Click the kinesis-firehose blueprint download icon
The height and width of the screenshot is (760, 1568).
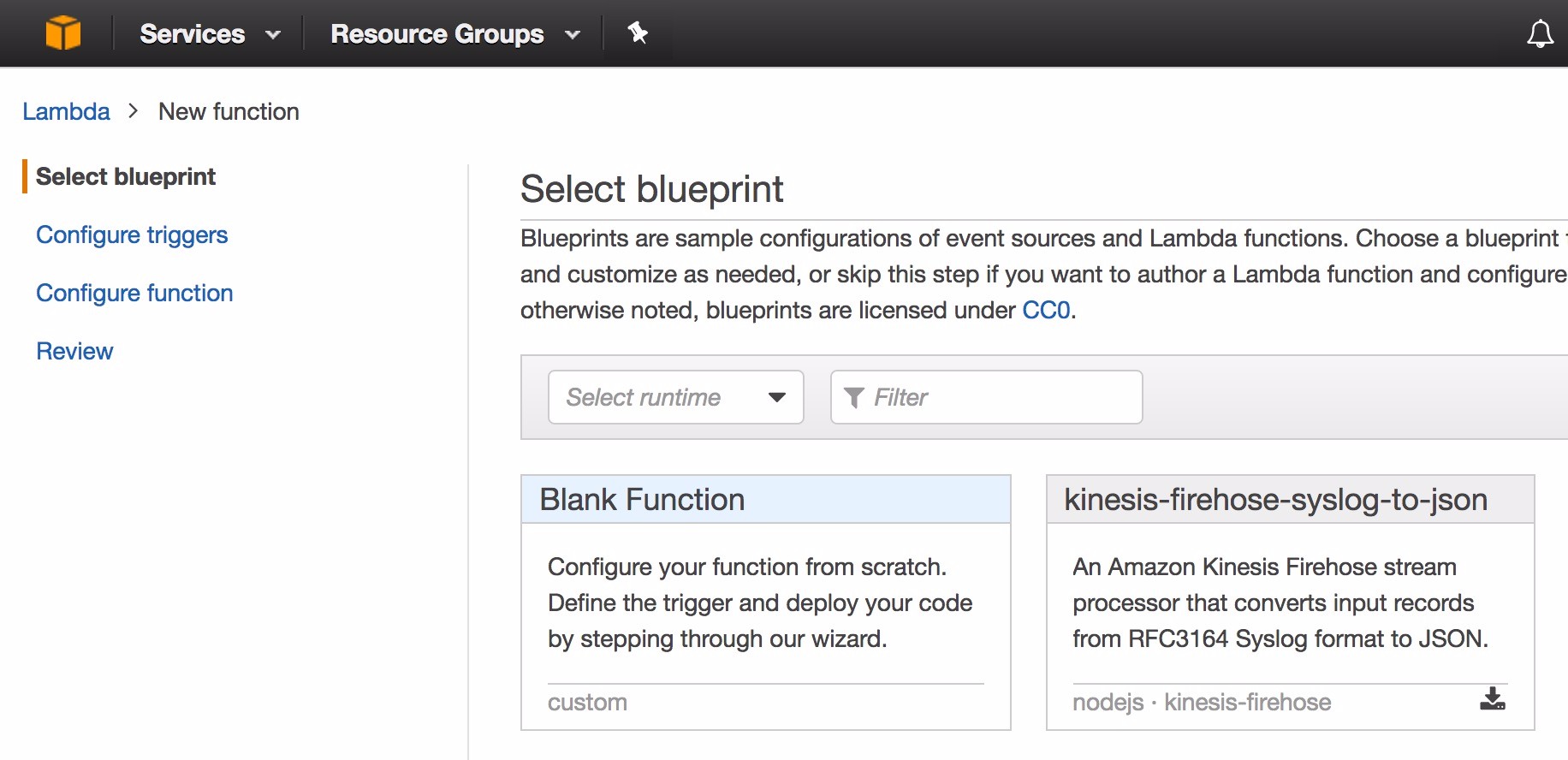tap(1492, 699)
